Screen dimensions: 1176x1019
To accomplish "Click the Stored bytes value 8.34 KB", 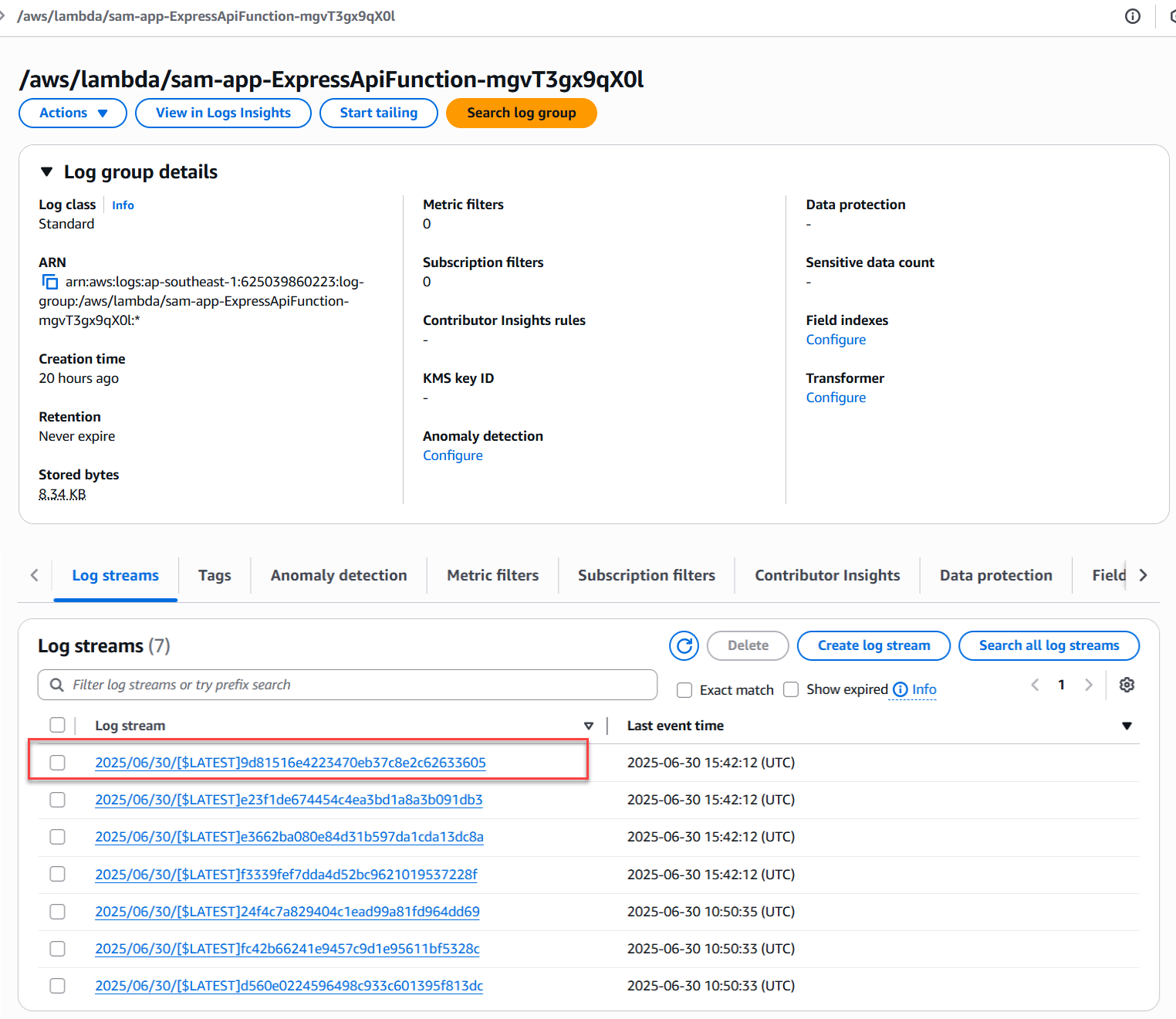I will pyautogui.click(x=63, y=494).
